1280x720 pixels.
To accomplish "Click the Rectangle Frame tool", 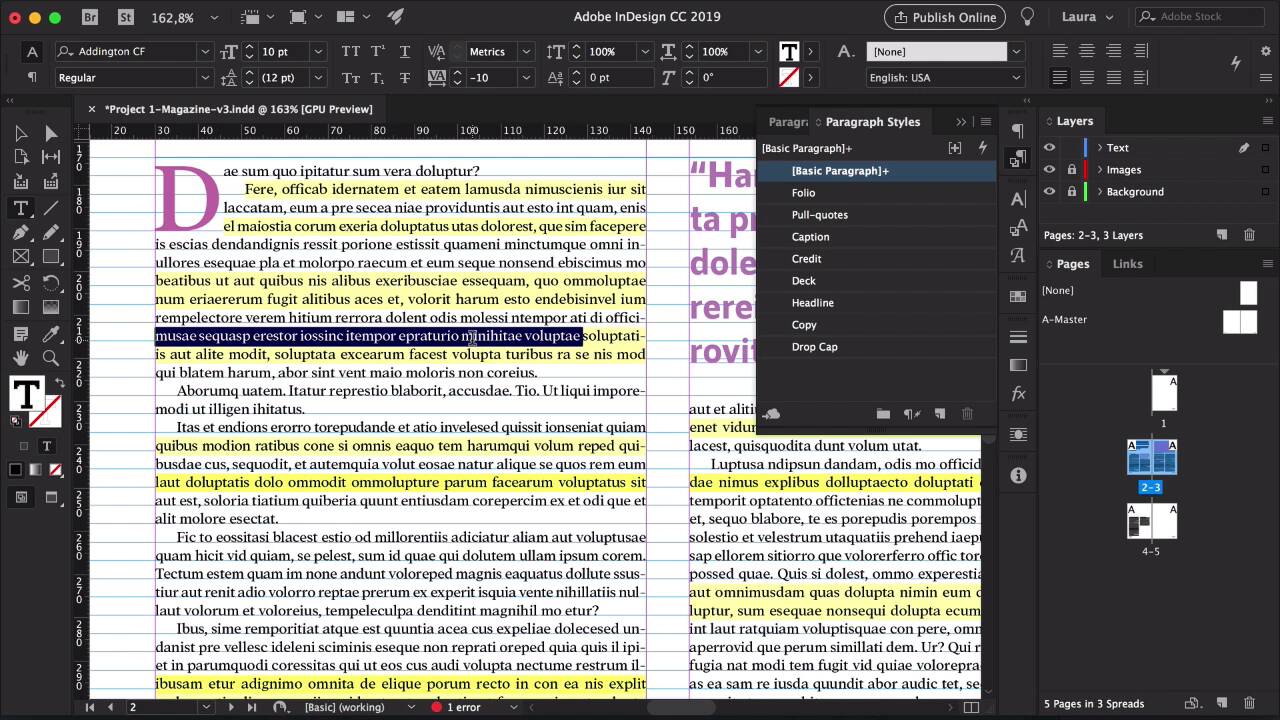I will point(20,258).
